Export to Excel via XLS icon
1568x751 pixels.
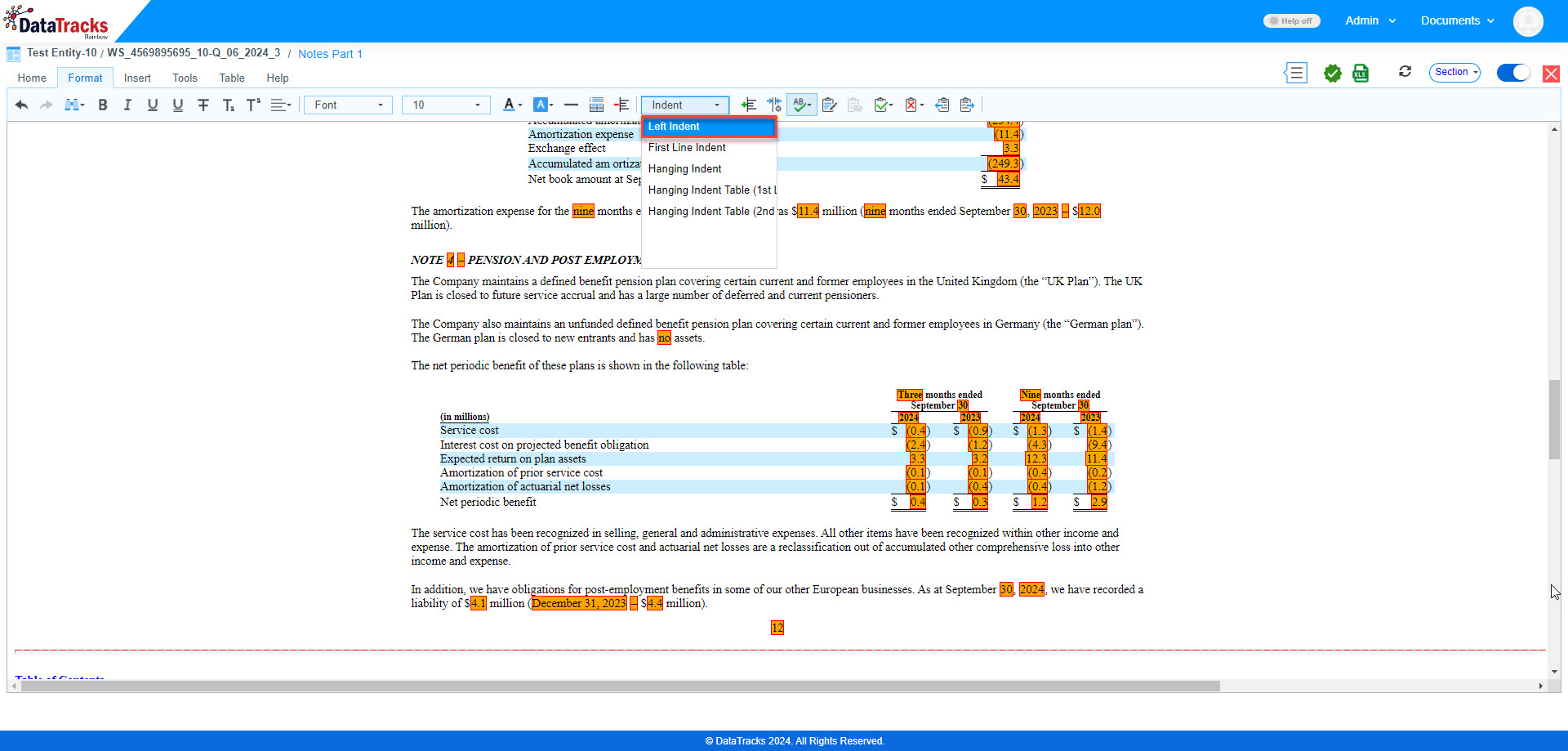(x=1361, y=73)
